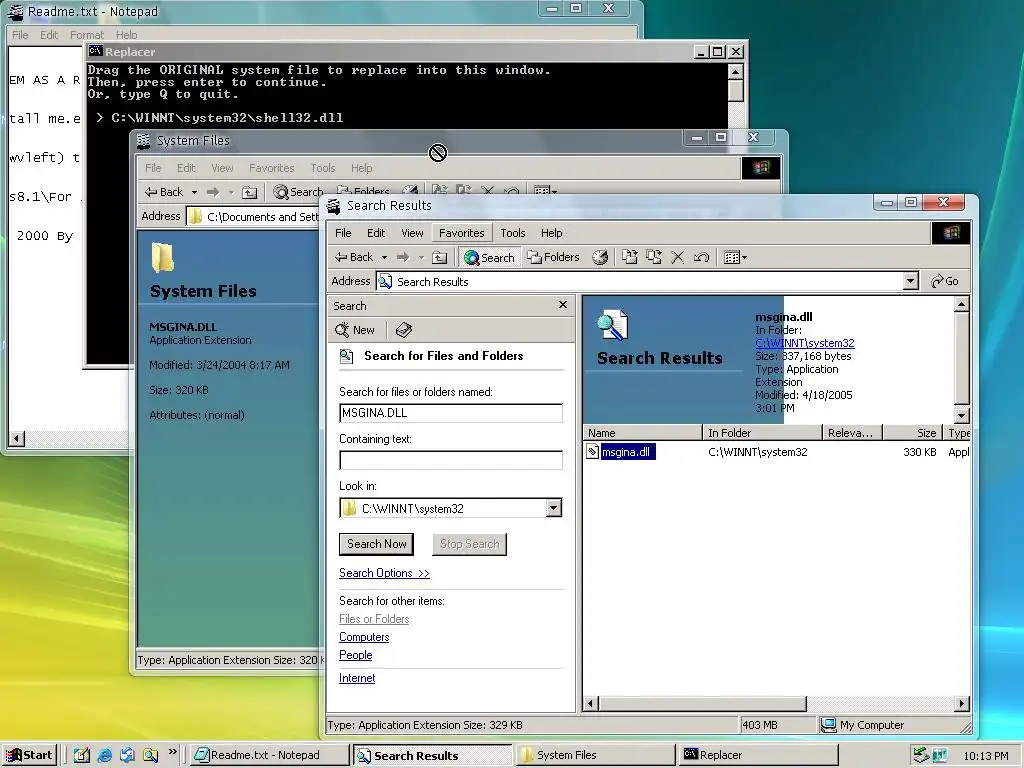Open View menu in System Files window
This screenshot has height=768, width=1024.
point(222,168)
